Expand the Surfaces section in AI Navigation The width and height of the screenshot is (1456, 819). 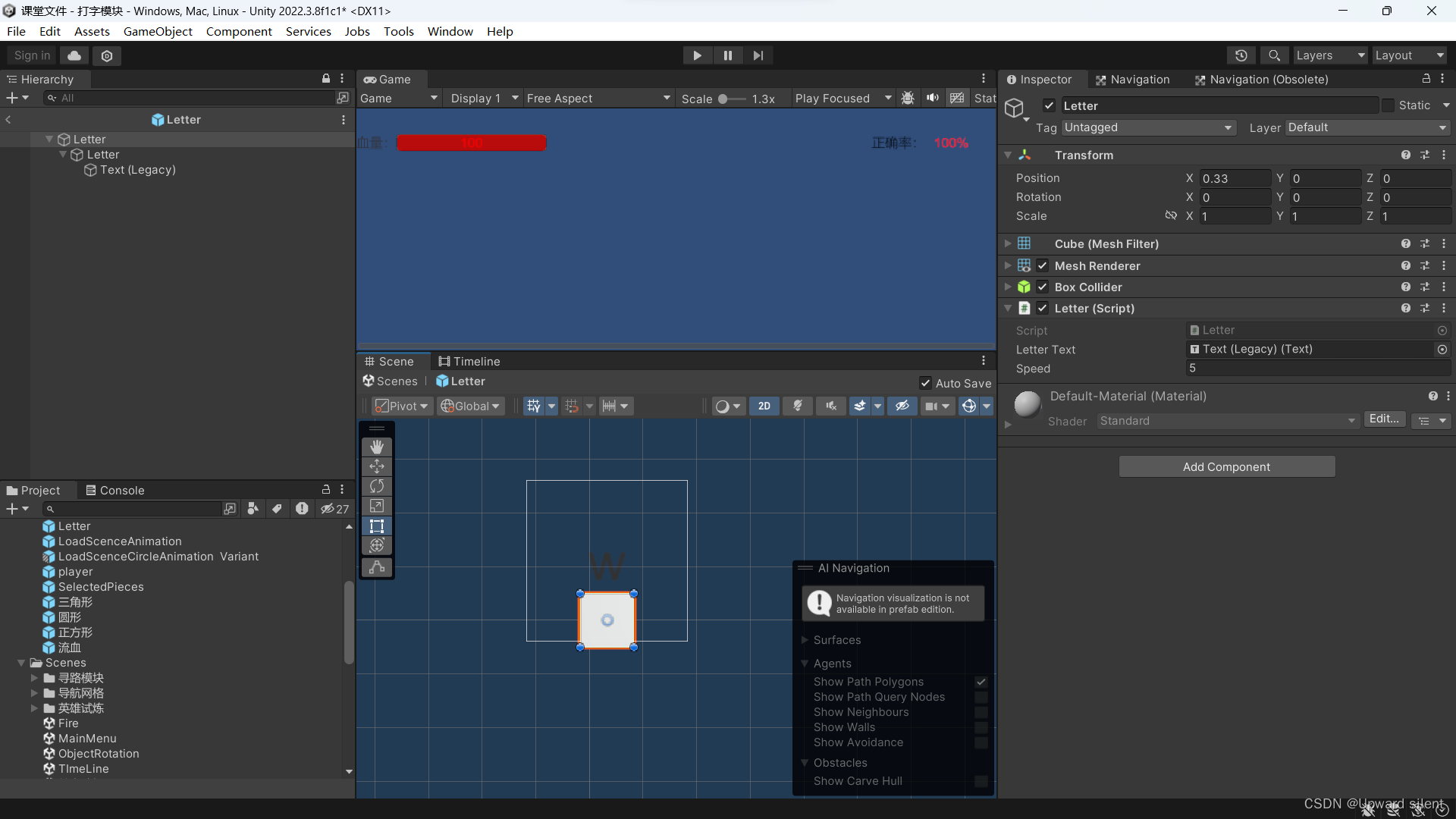tap(805, 640)
